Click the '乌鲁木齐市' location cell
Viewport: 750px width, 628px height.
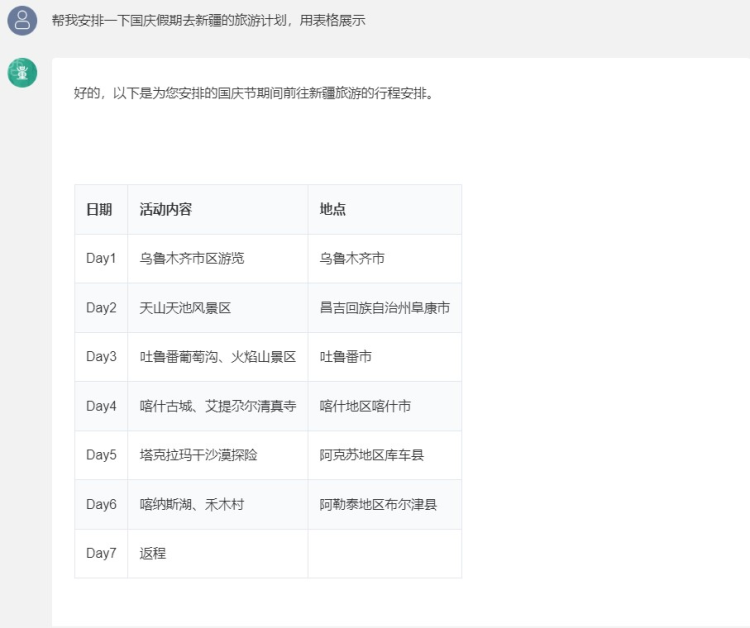[385, 259]
